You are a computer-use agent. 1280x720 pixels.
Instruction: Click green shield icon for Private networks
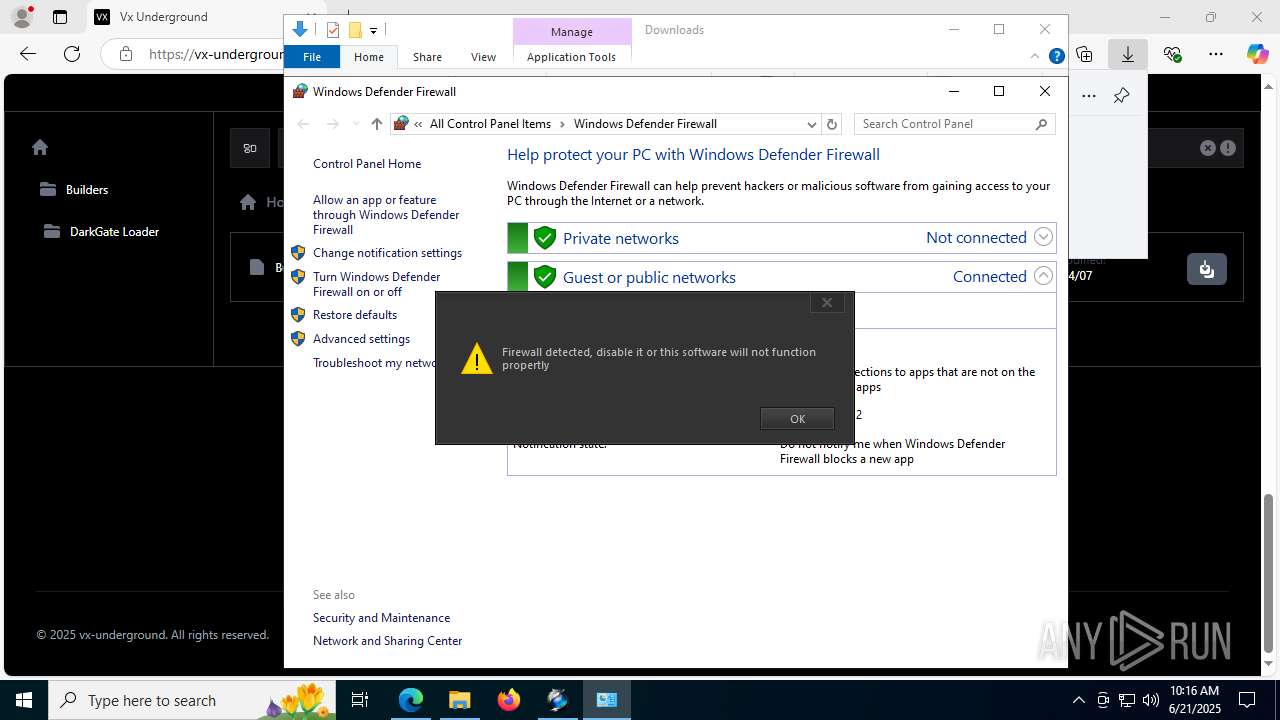click(545, 238)
